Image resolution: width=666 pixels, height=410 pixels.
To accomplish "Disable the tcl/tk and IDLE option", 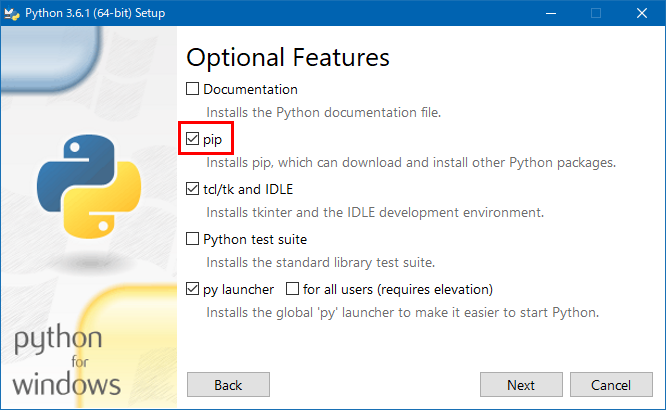I will [193, 189].
